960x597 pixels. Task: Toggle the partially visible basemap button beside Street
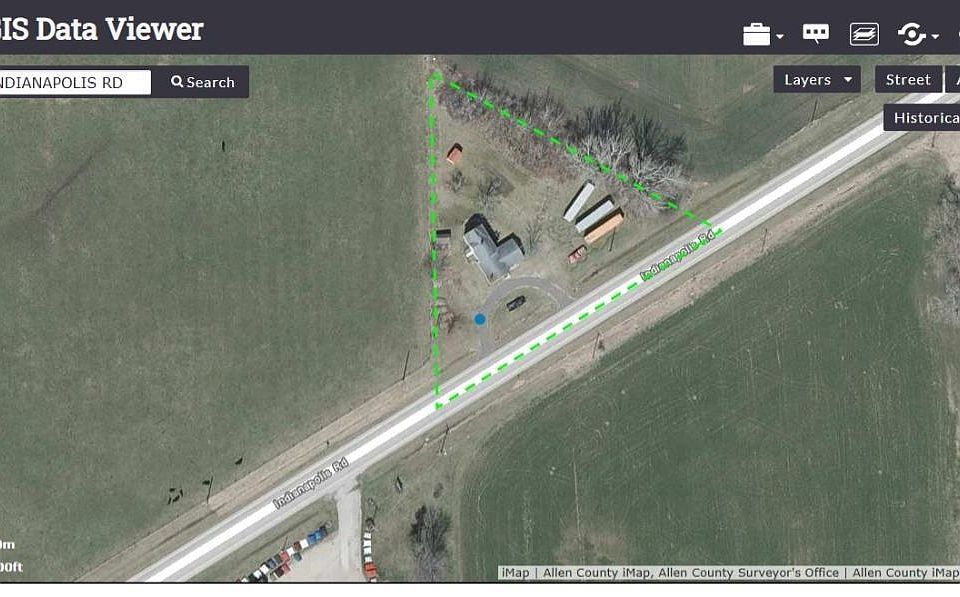click(953, 80)
